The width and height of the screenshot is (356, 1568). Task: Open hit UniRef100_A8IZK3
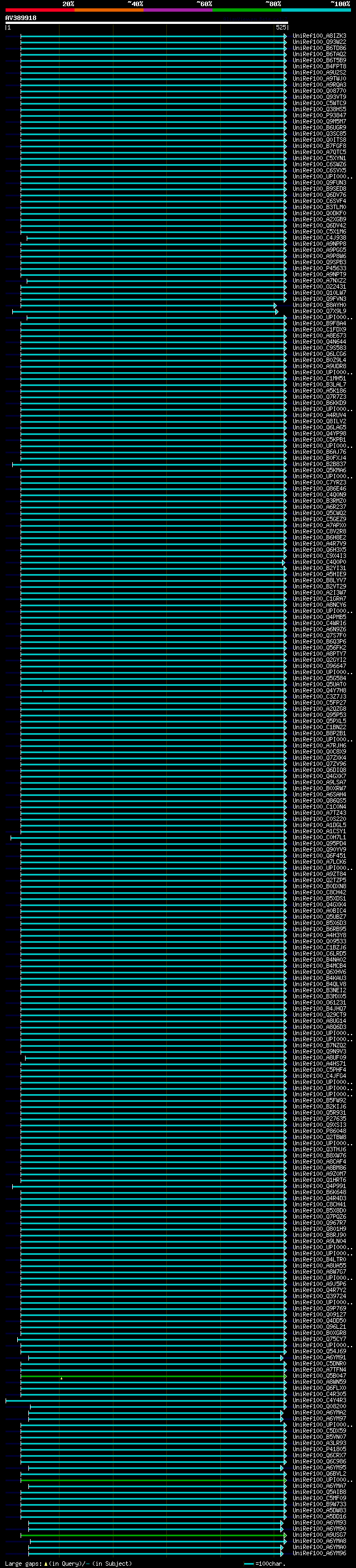(319, 36)
